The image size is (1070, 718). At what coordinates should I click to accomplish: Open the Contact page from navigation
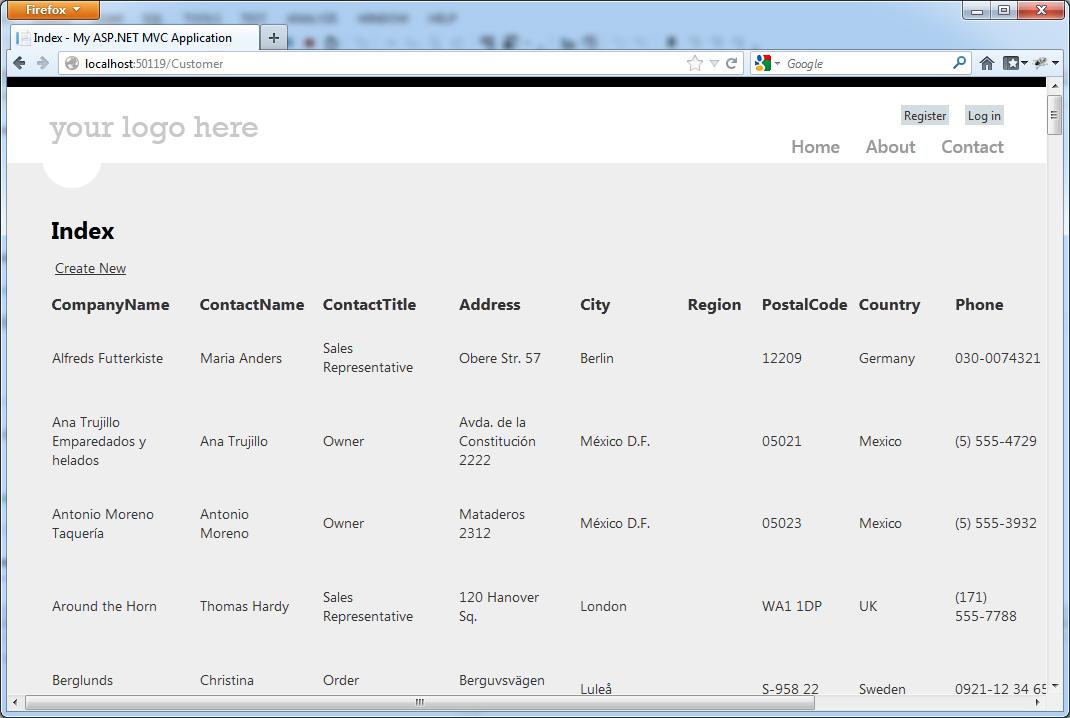972,147
